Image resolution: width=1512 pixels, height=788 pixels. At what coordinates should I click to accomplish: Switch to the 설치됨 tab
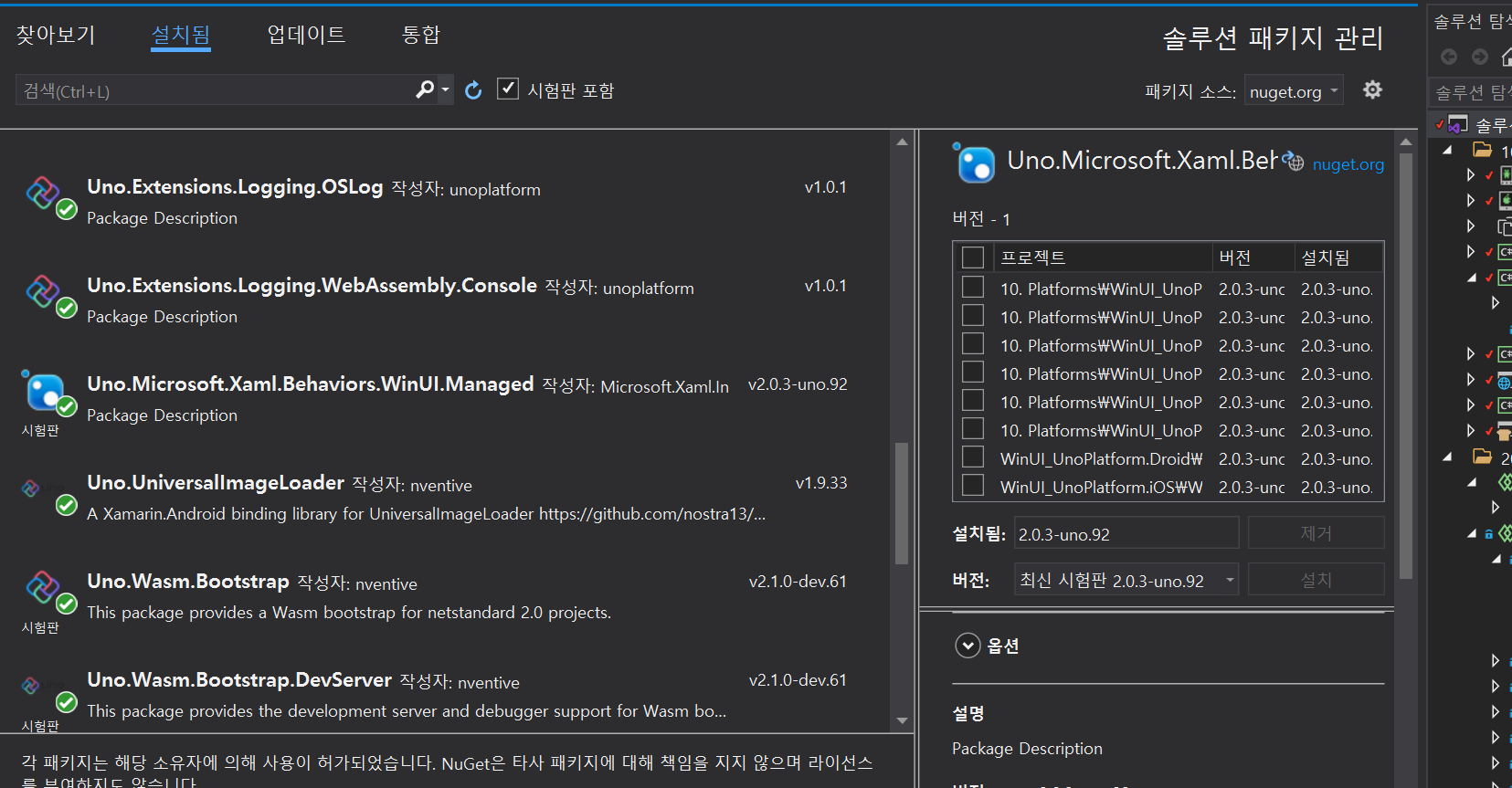(181, 35)
